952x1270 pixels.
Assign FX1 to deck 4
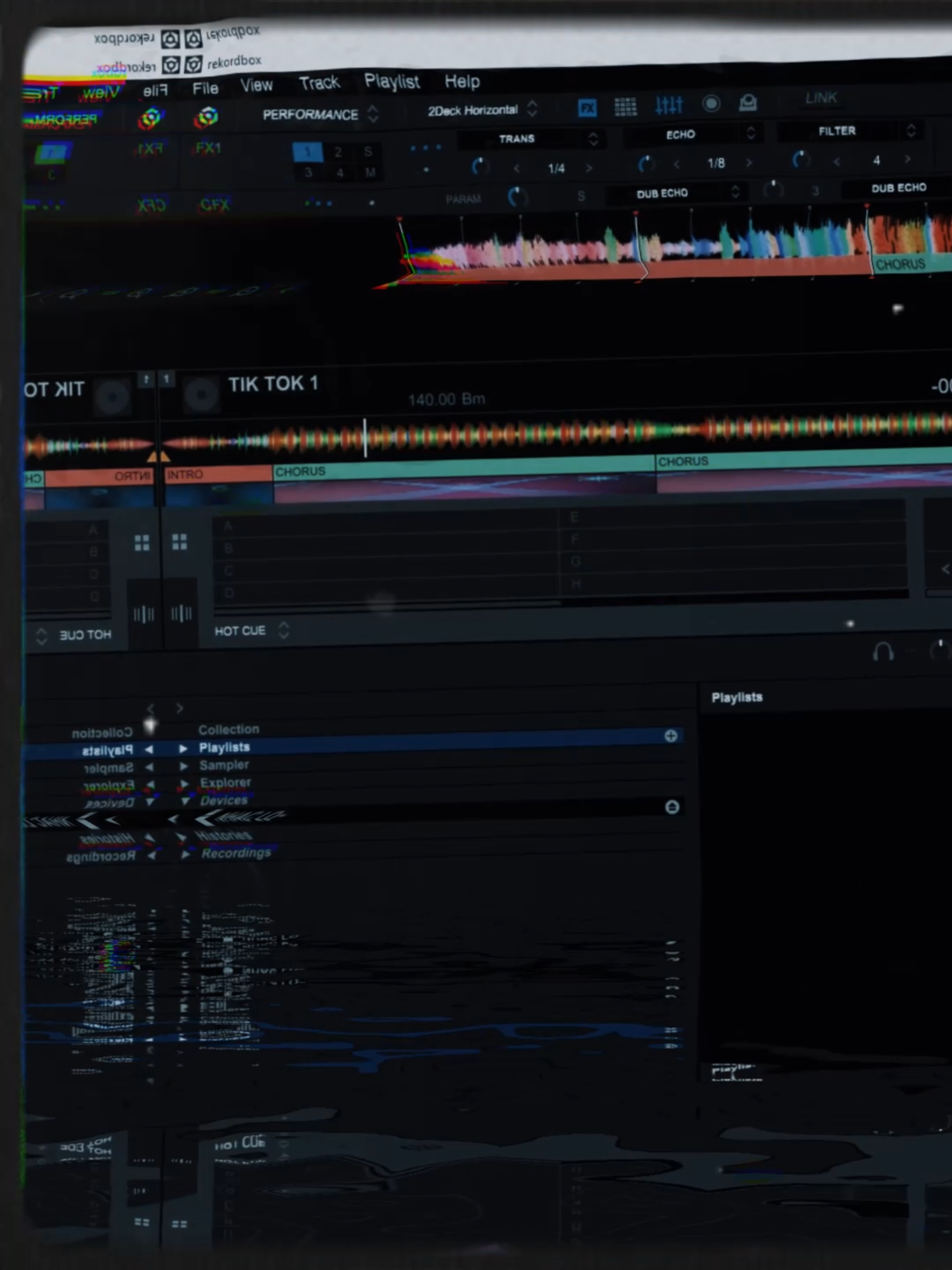(x=340, y=172)
